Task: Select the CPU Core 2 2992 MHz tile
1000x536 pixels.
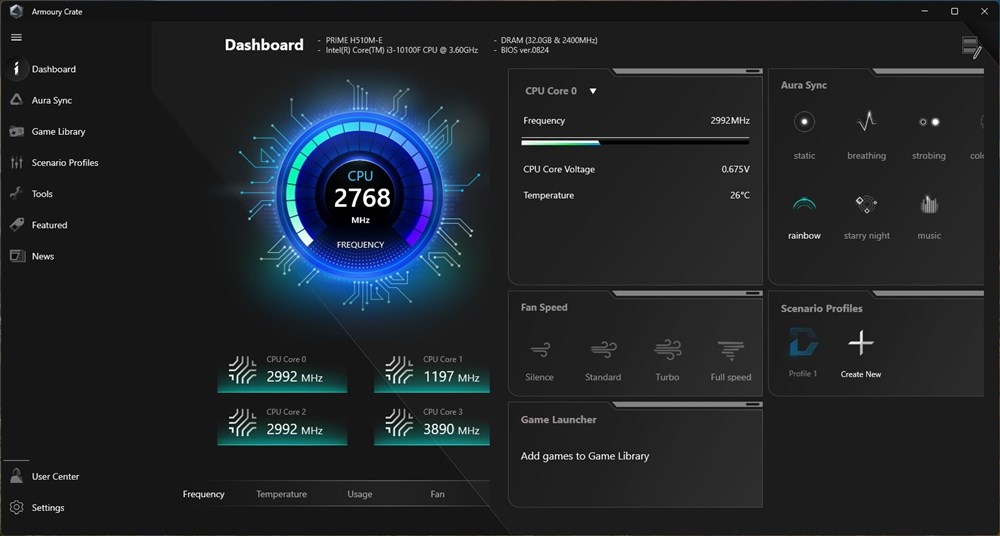Action: click(x=283, y=425)
